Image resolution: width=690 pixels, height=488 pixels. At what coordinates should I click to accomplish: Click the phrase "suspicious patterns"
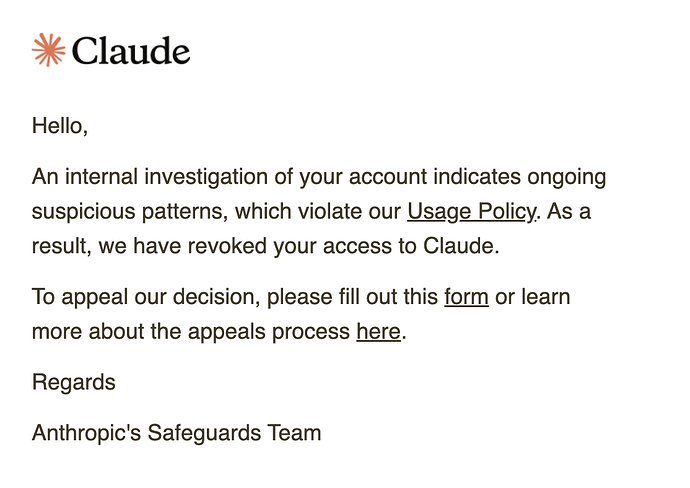130,212
